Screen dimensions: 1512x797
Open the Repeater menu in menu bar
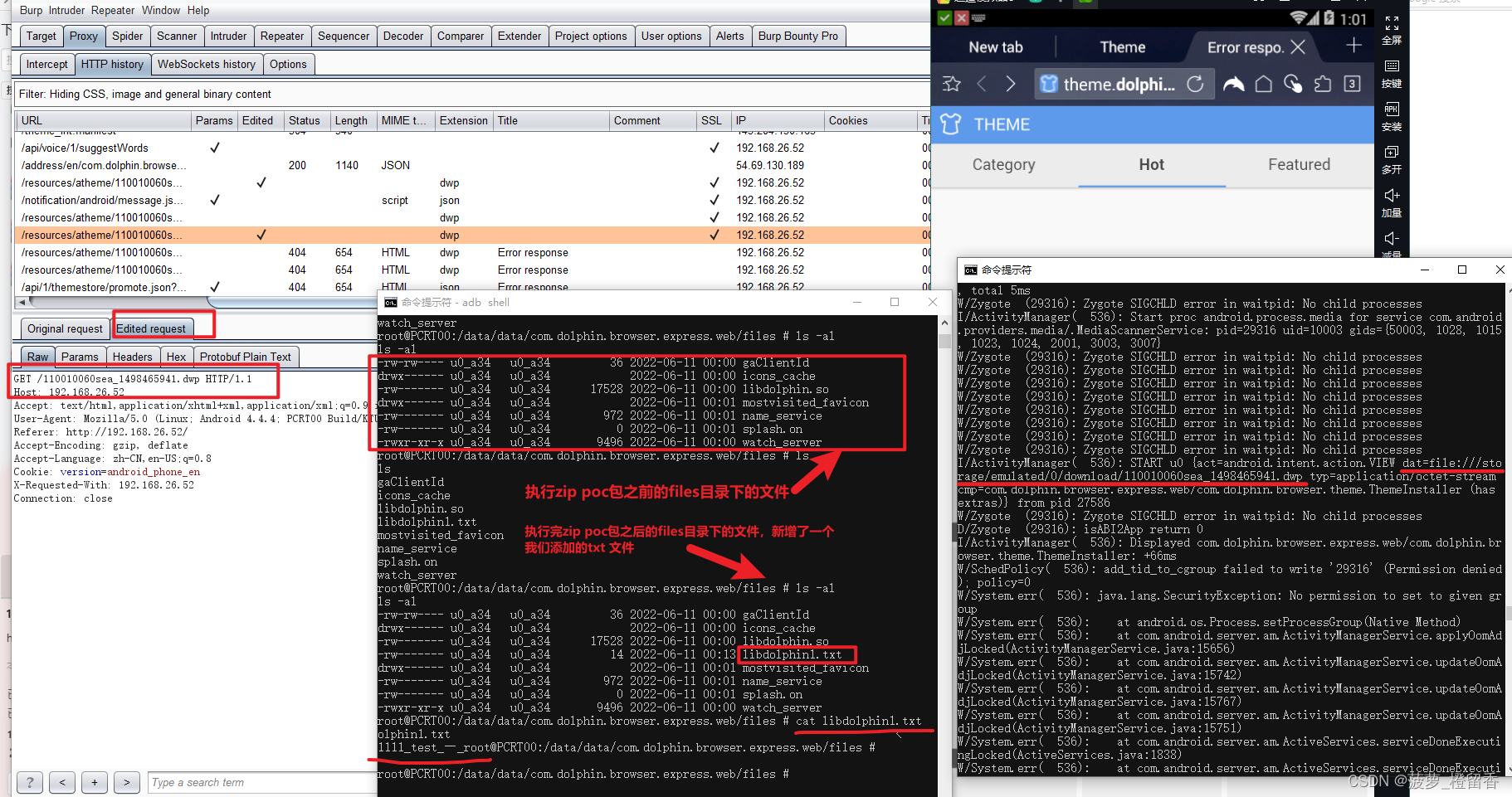pos(113,10)
